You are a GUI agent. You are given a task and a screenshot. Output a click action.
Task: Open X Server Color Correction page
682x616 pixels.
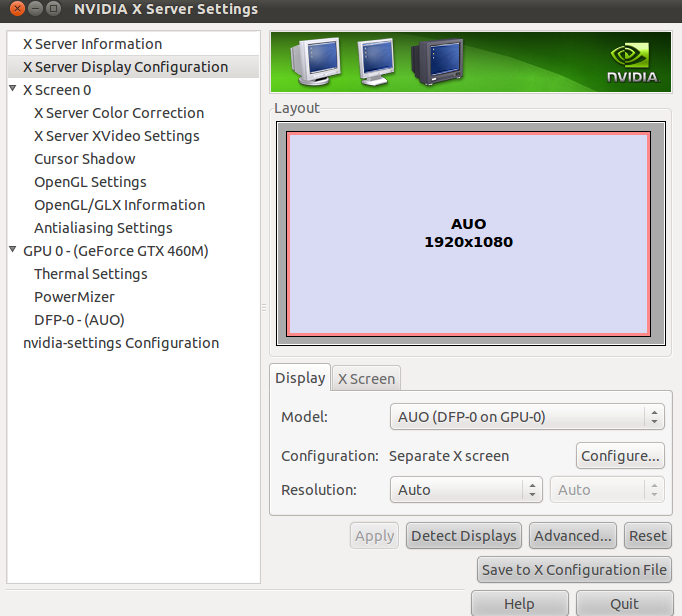pyautogui.click(x=119, y=113)
